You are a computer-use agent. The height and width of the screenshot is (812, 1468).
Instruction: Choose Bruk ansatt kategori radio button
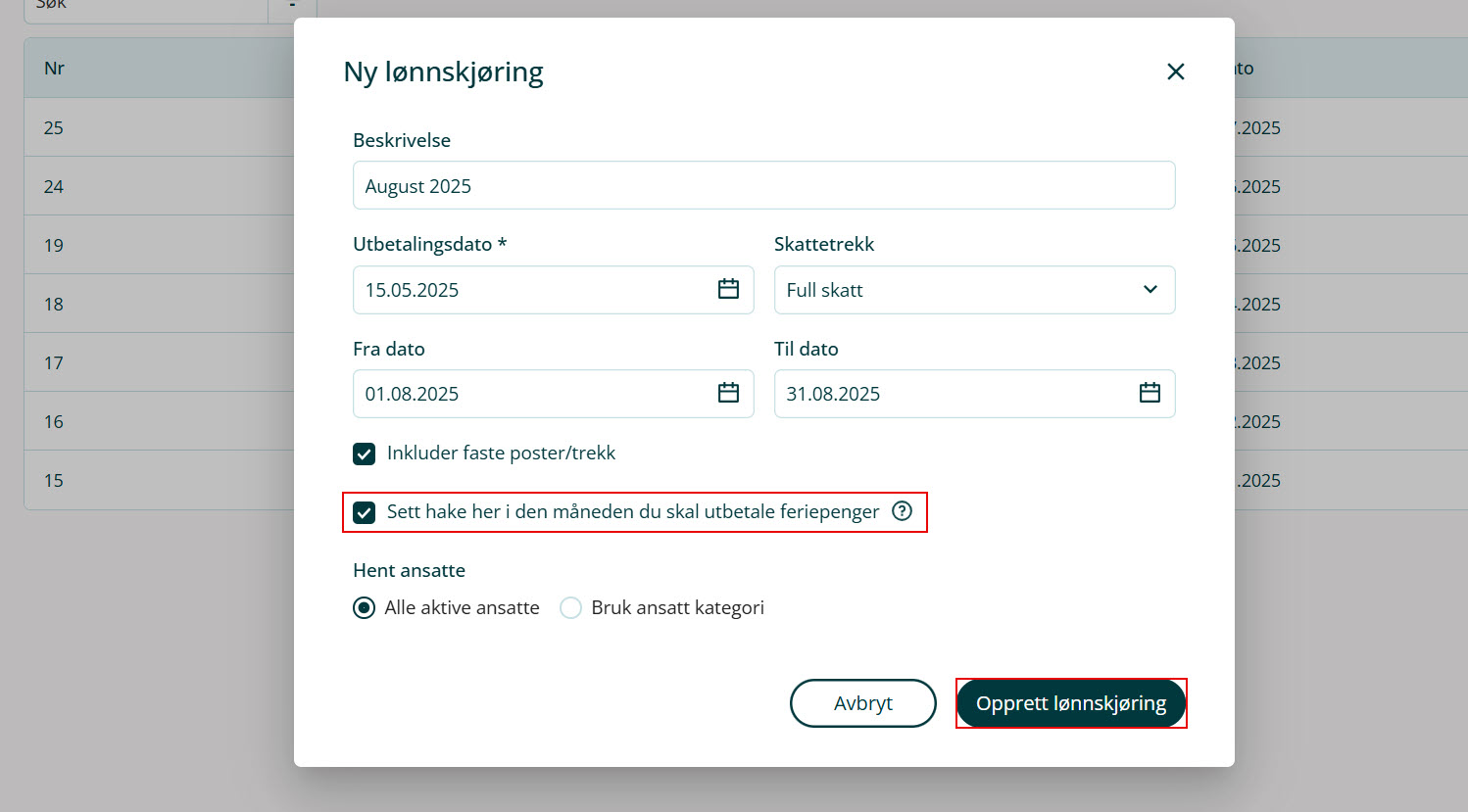click(x=570, y=608)
